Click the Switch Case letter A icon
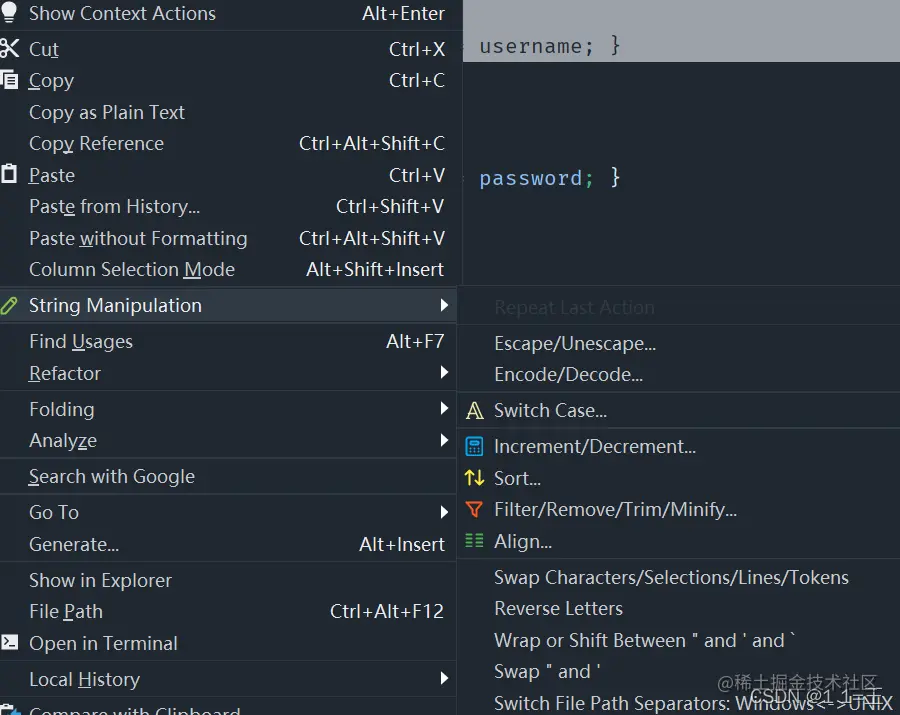 point(474,411)
